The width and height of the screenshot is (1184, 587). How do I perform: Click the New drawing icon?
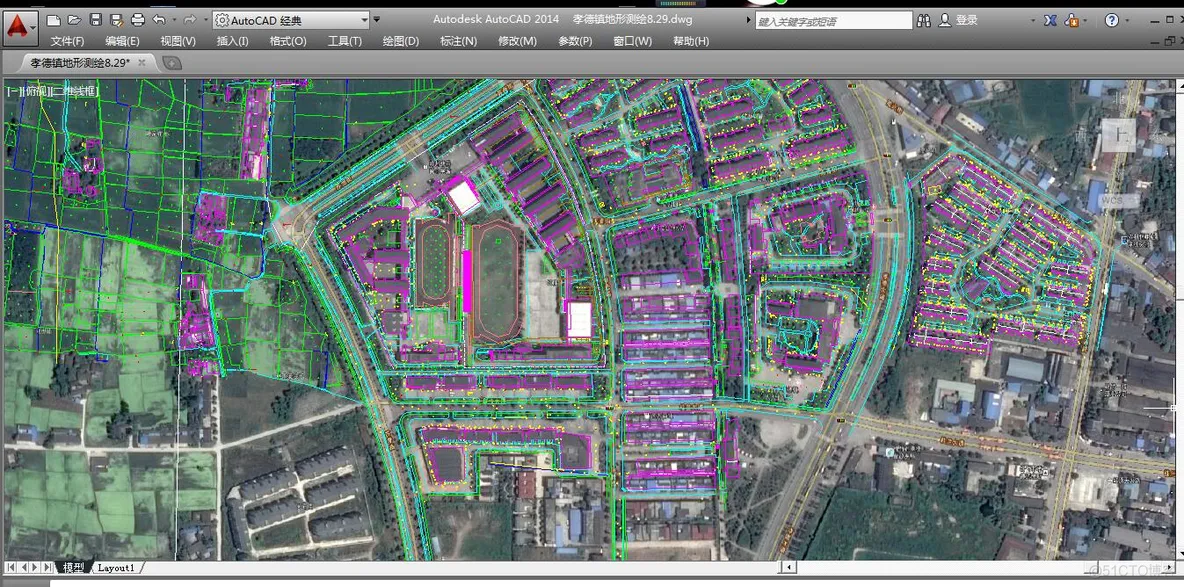tap(54, 20)
